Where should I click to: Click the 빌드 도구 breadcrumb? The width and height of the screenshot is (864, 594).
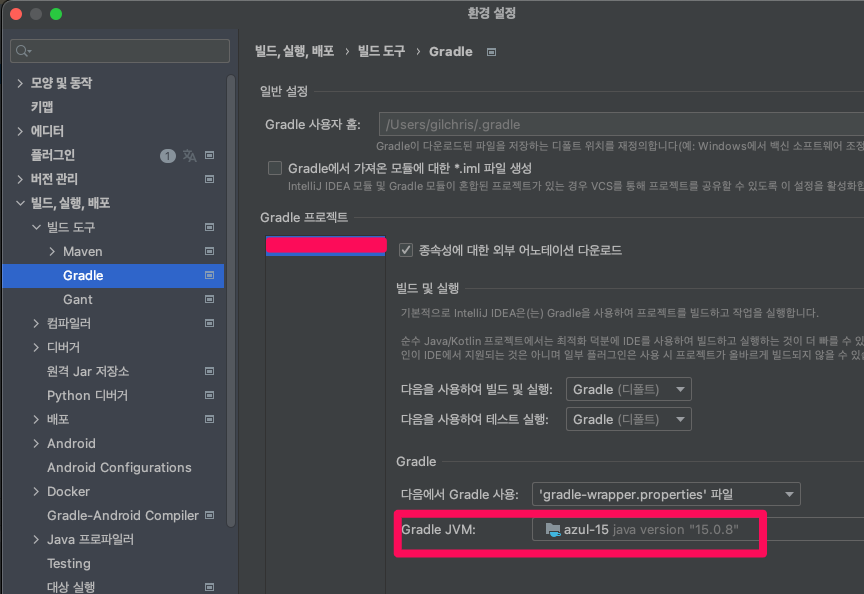coord(381,51)
